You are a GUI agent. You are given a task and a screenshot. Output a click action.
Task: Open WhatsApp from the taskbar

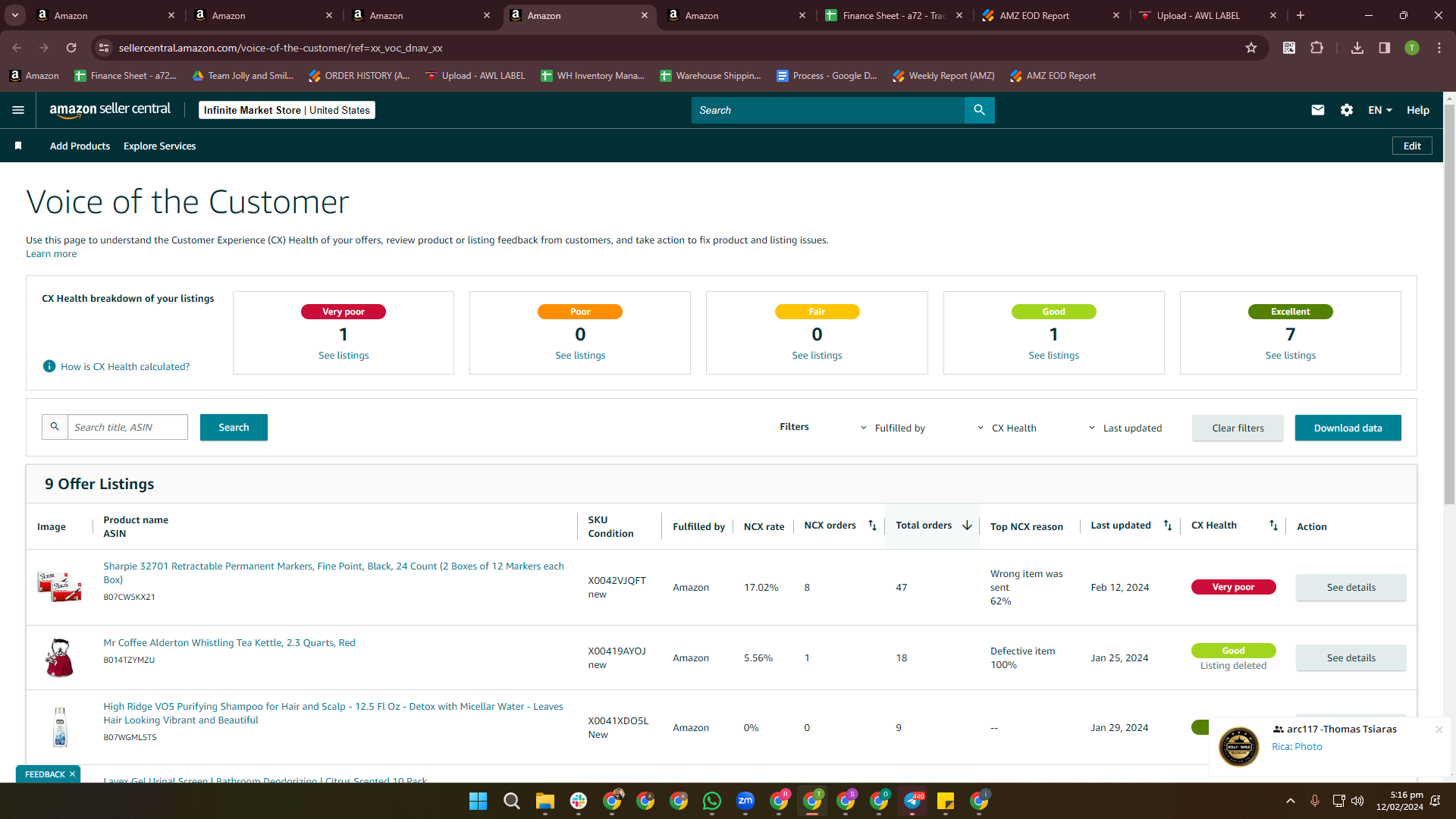pyautogui.click(x=712, y=801)
